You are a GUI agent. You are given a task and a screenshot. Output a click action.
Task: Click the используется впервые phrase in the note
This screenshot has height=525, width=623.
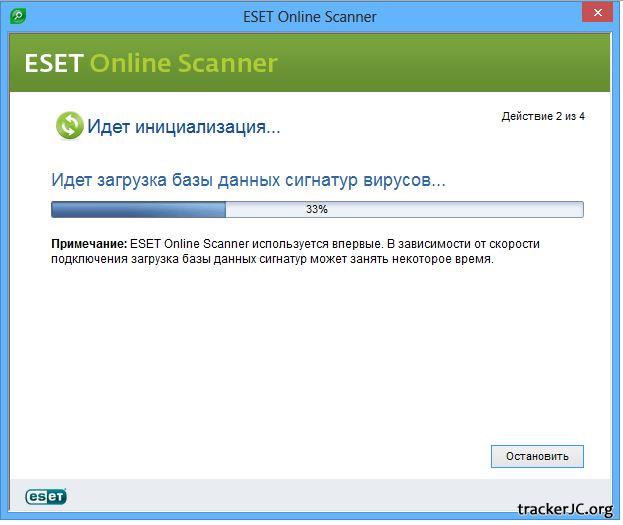(318, 244)
